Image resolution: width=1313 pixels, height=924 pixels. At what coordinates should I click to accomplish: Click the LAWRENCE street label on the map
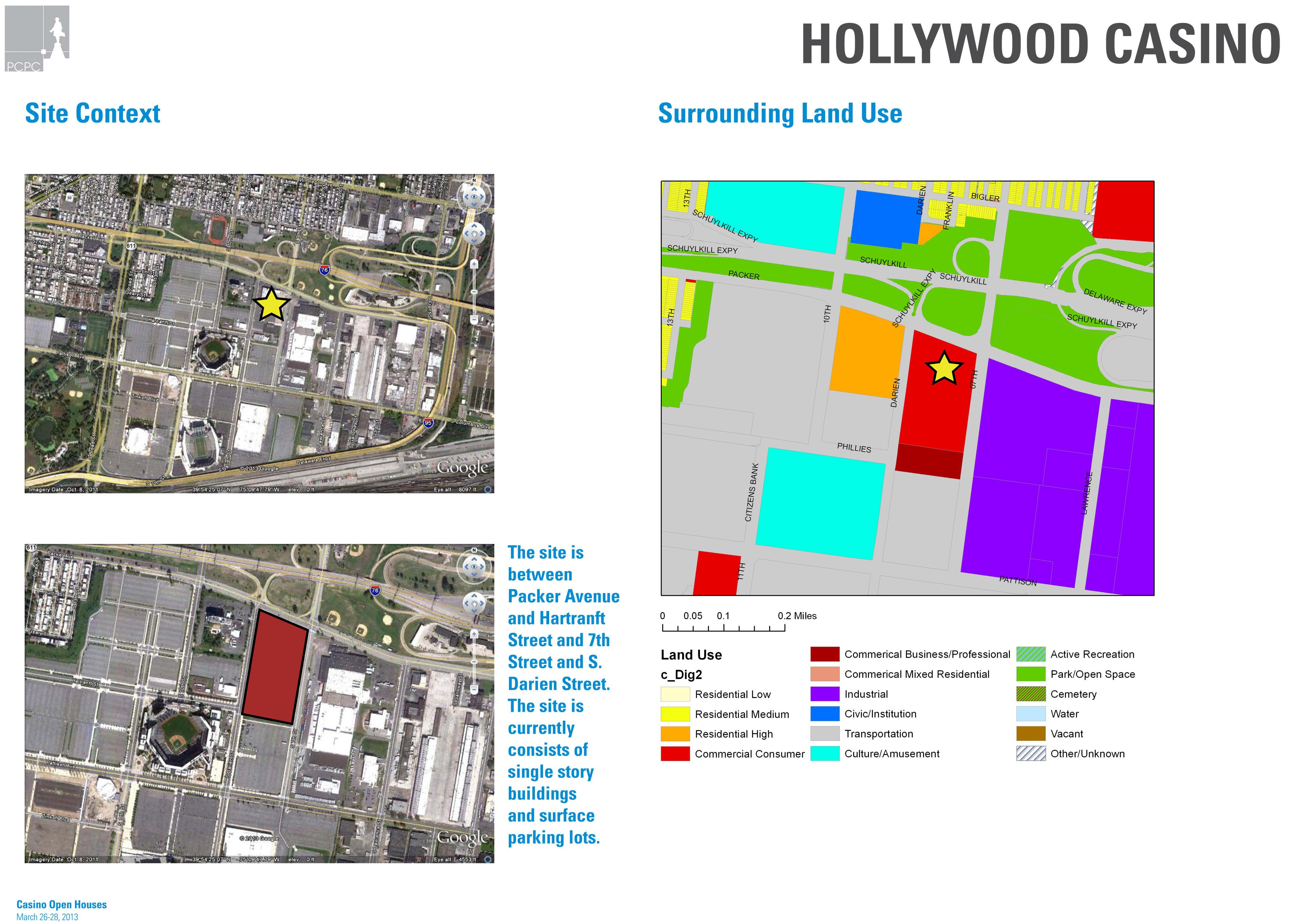[x=1088, y=493]
